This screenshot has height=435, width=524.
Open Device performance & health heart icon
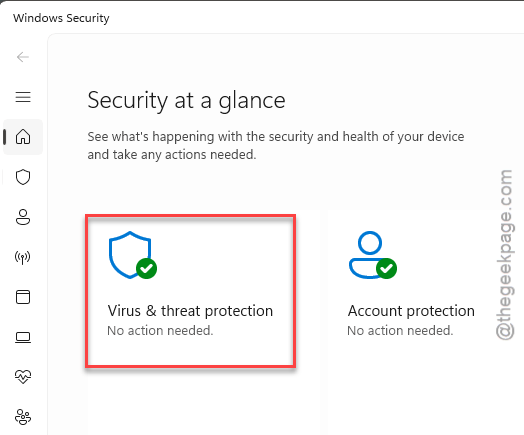(23, 377)
